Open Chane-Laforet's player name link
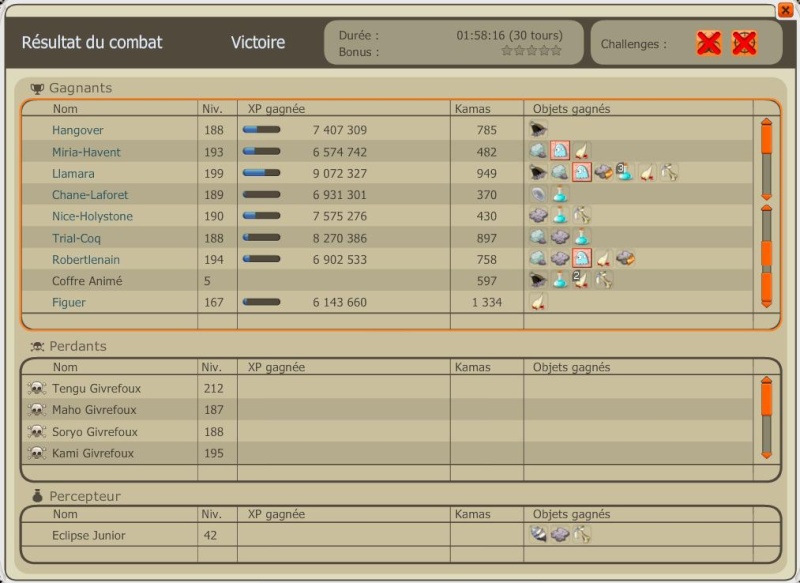Image resolution: width=800 pixels, height=583 pixels. (x=90, y=195)
